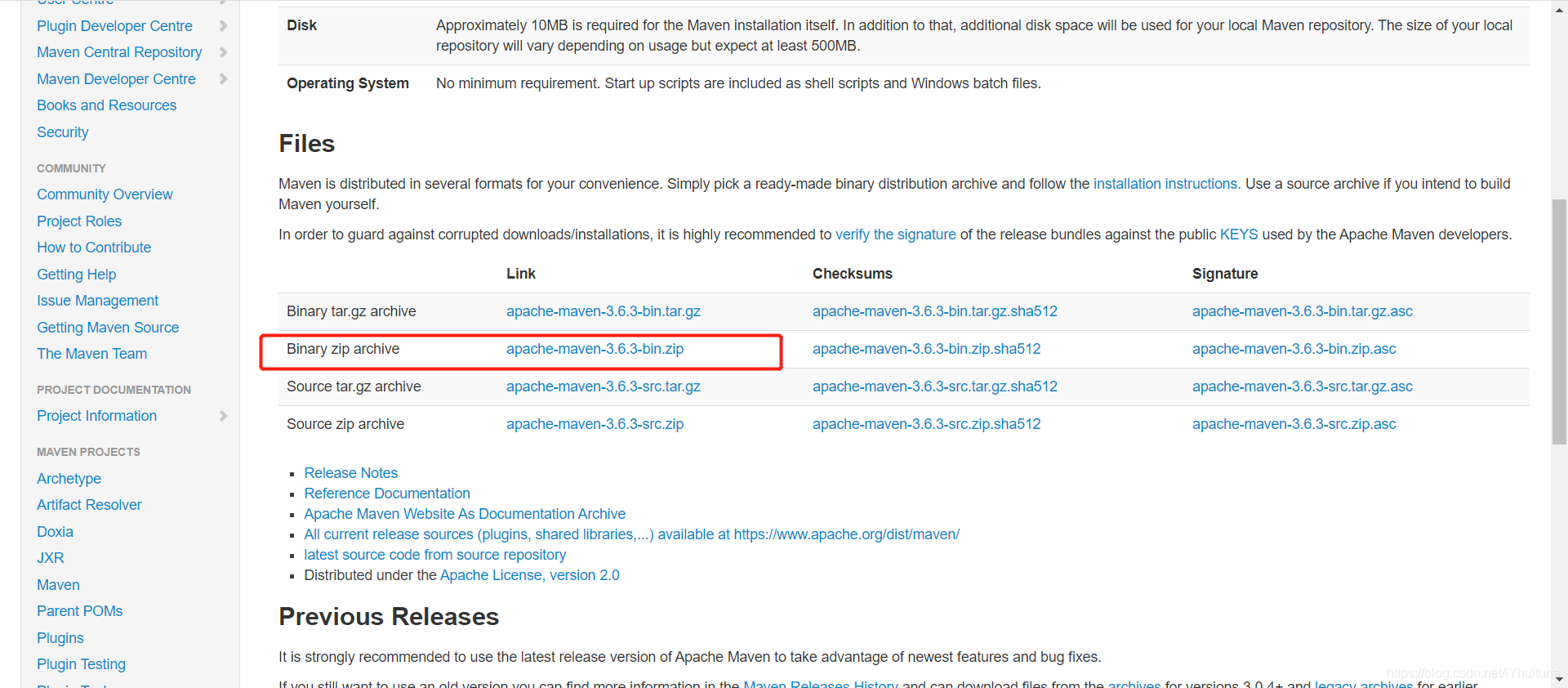Open Community Overview page
1568x688 pixels.
coord(105,194)
